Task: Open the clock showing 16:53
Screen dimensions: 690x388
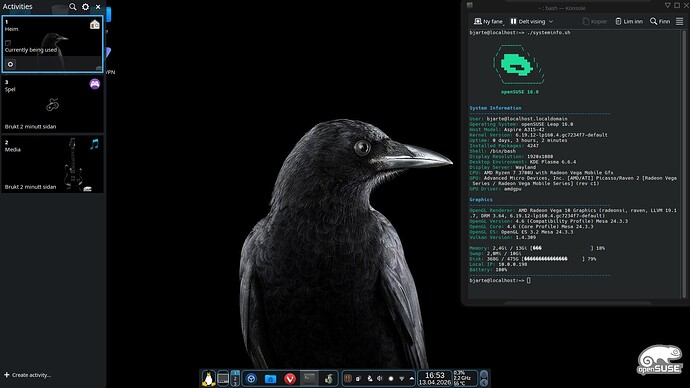Action: click(434, 378)
